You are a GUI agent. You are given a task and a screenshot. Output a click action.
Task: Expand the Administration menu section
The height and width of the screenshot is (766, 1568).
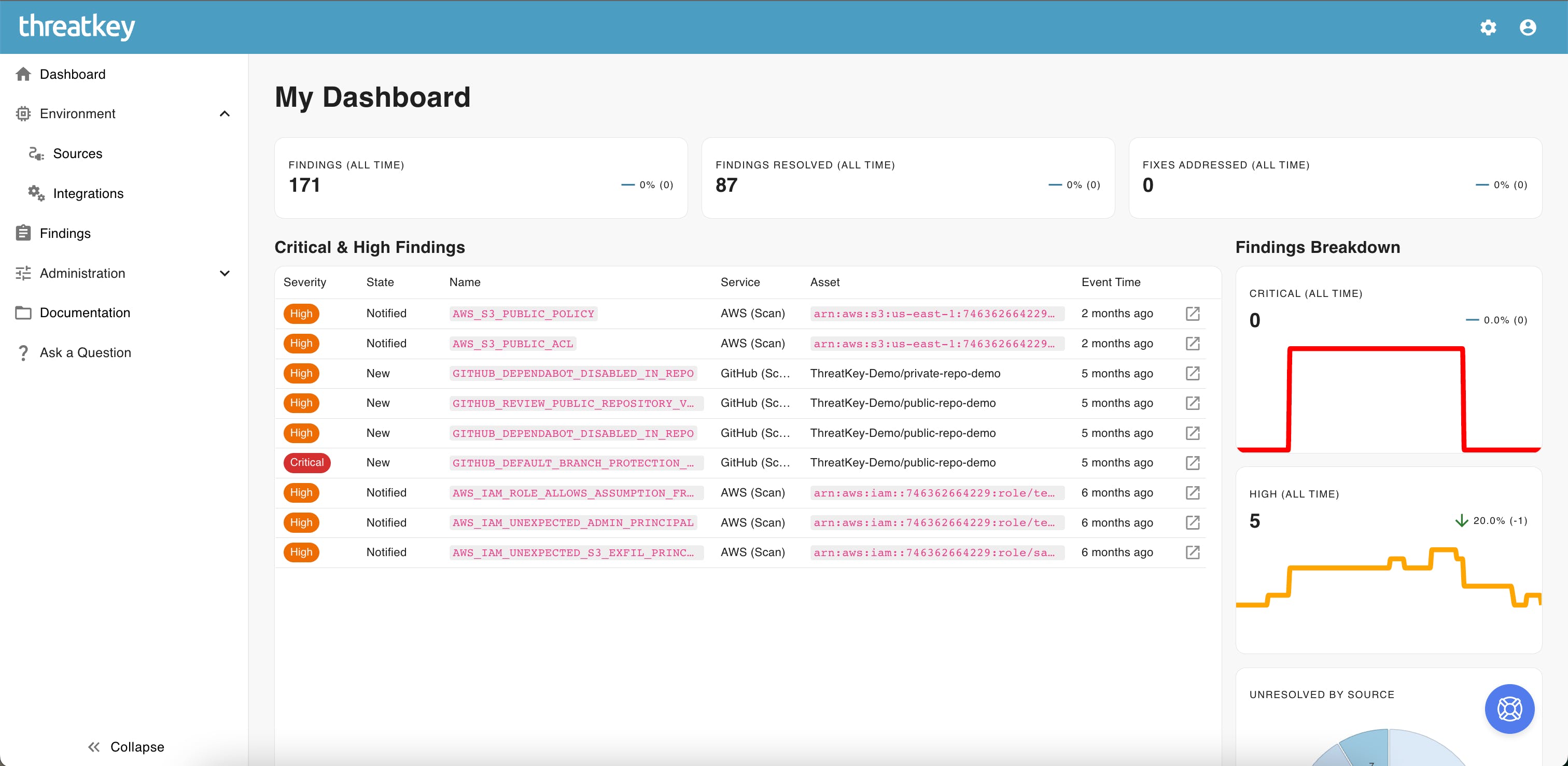click(x=224, y=273)
